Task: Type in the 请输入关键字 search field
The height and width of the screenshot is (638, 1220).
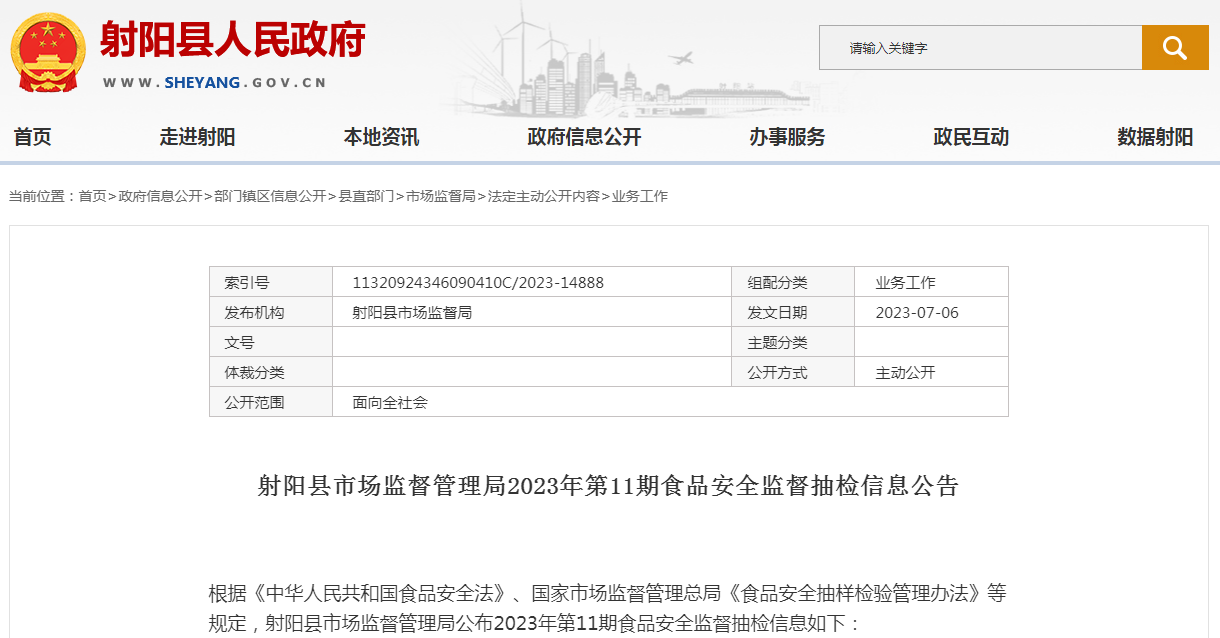Action: coord(980,48)
